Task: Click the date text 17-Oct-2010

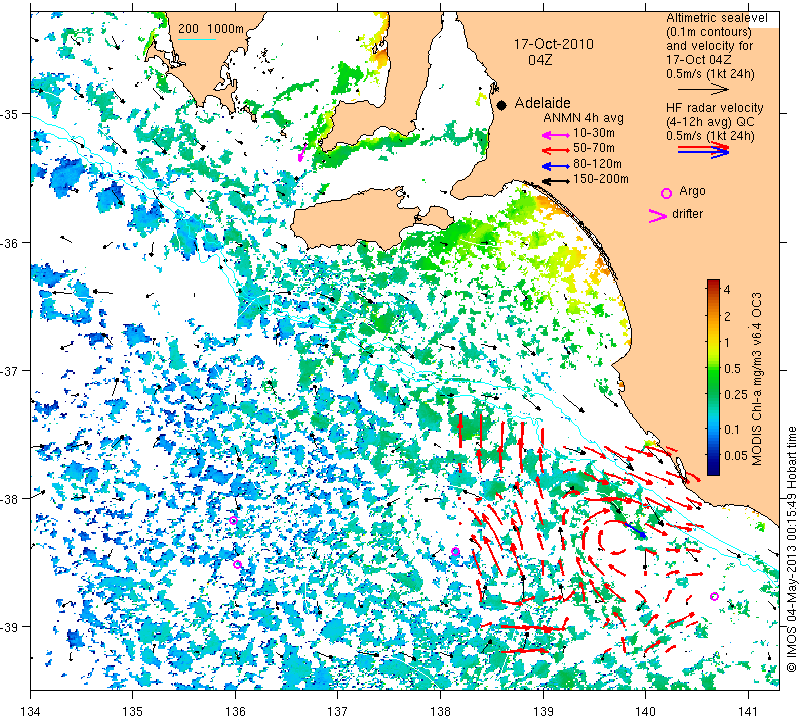Action: click(x=554, y=44)
